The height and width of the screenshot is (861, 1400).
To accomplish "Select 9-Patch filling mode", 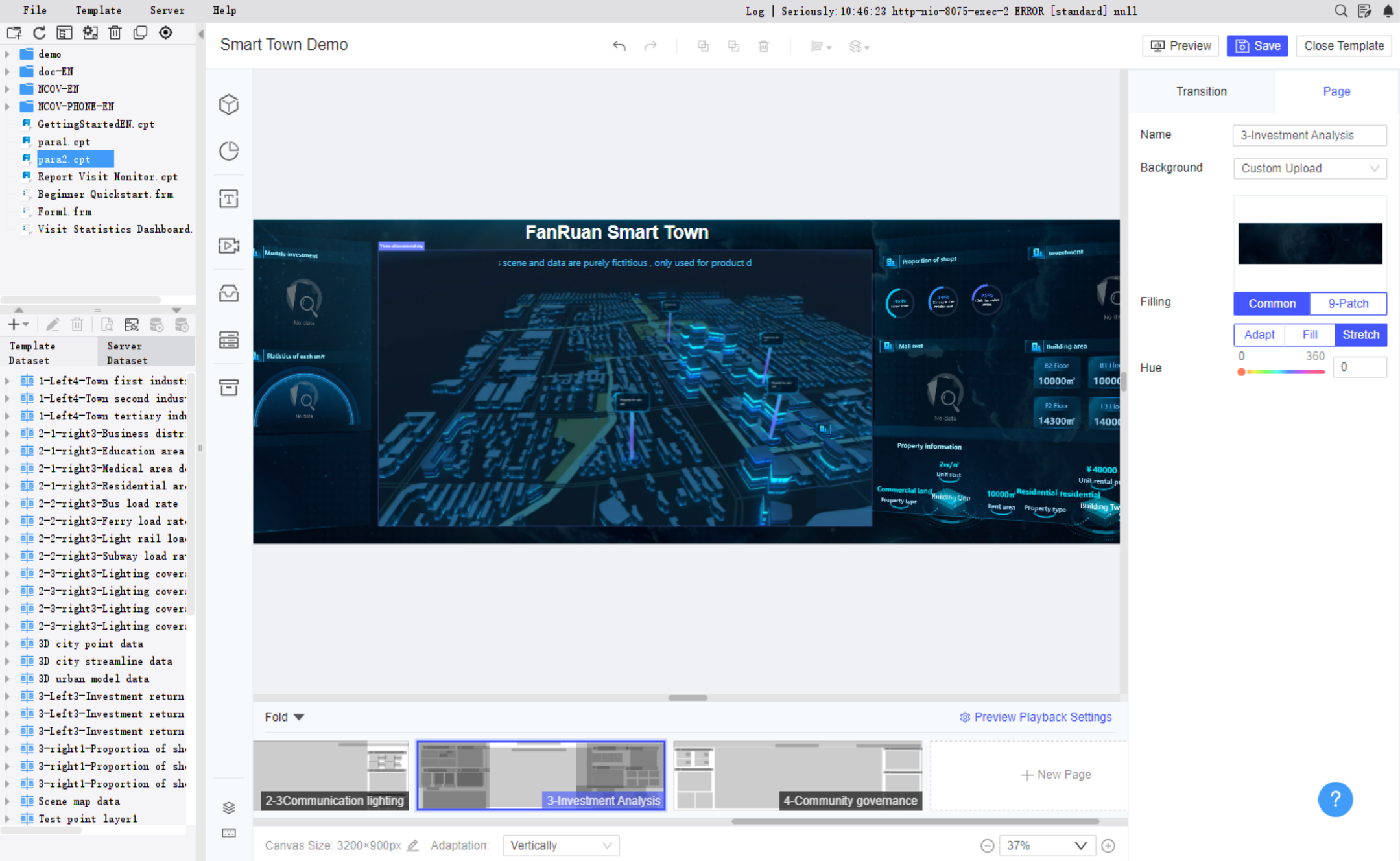I will point(1348,303).
